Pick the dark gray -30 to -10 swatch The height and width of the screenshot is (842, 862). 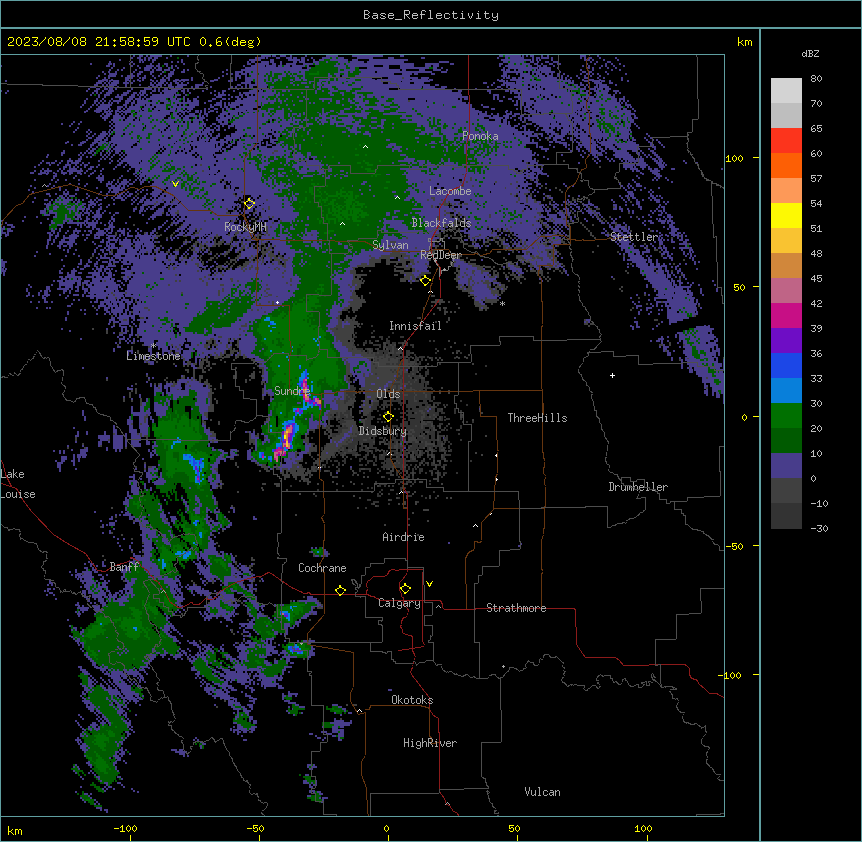click(x=786, y=516)
